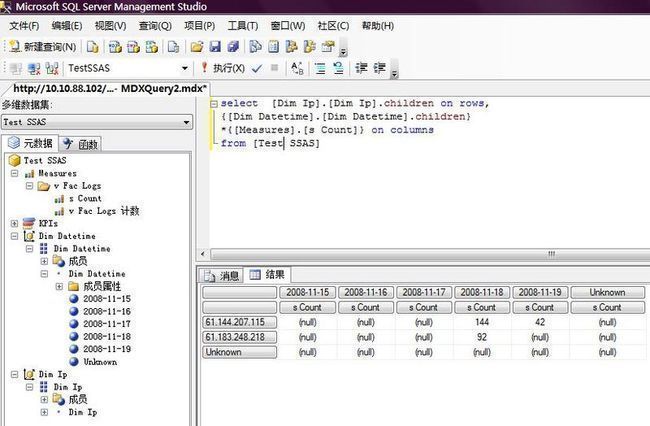Image resolution: width=650 pixels, height=426 pixels.
Task: Switch to the 消息 messages tab
Action: [221, 276]
